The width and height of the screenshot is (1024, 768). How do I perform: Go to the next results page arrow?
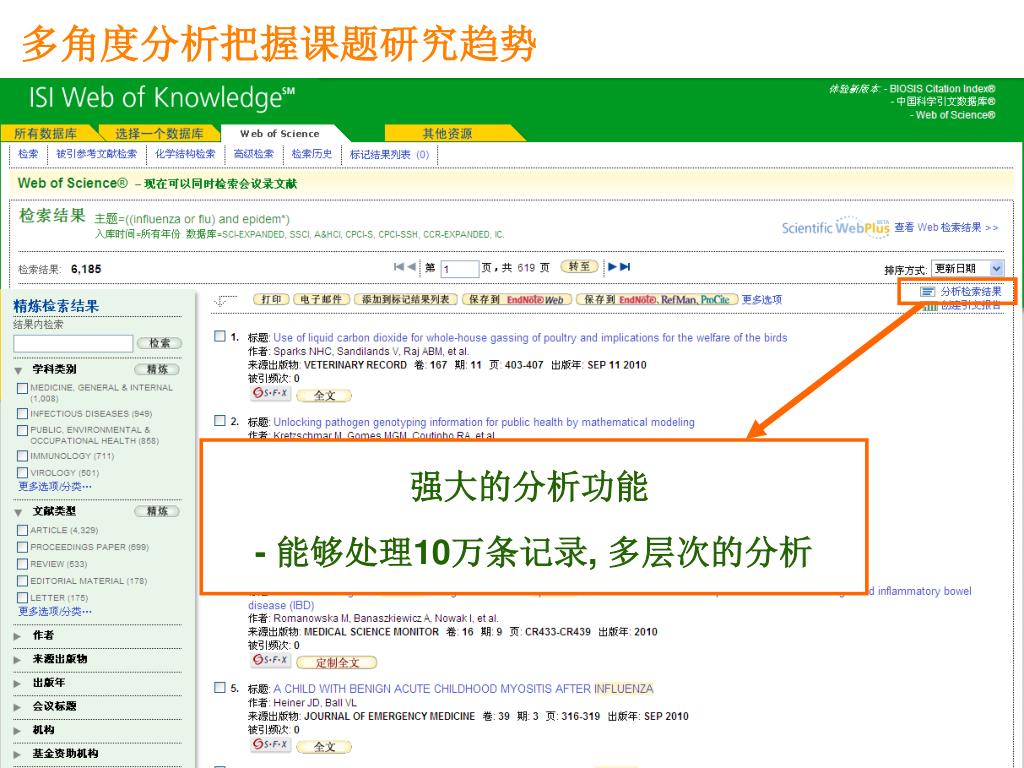click(x=612, y=266)
